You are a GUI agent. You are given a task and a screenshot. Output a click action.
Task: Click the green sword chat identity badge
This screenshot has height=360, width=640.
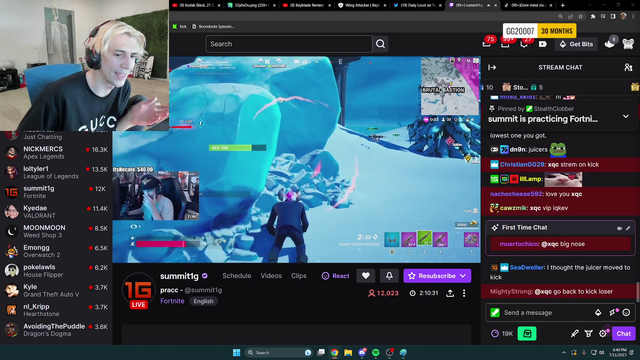[x=495, y=313]
